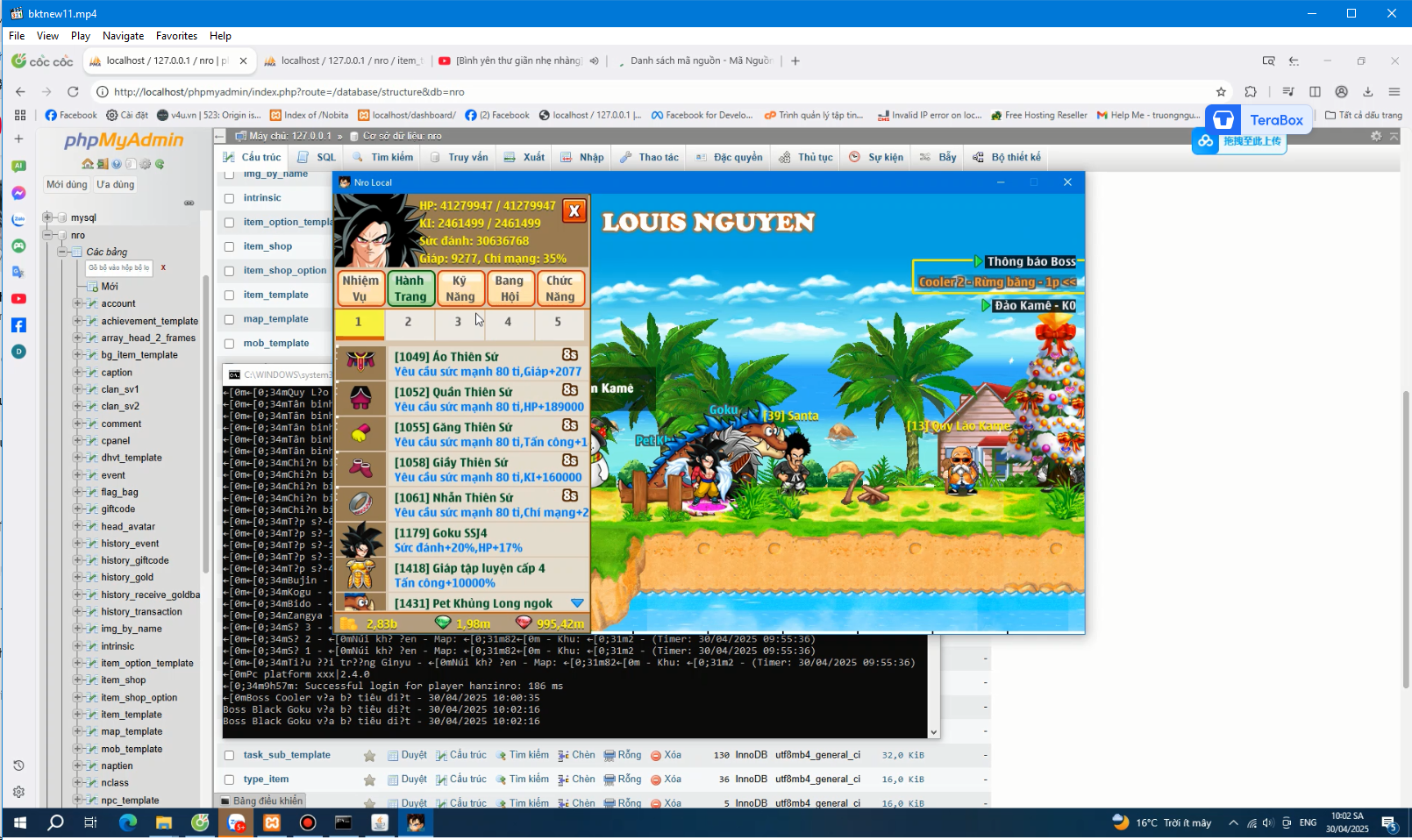
Task: Favorite the task_sub_template table star
Action: pos(370,756)
